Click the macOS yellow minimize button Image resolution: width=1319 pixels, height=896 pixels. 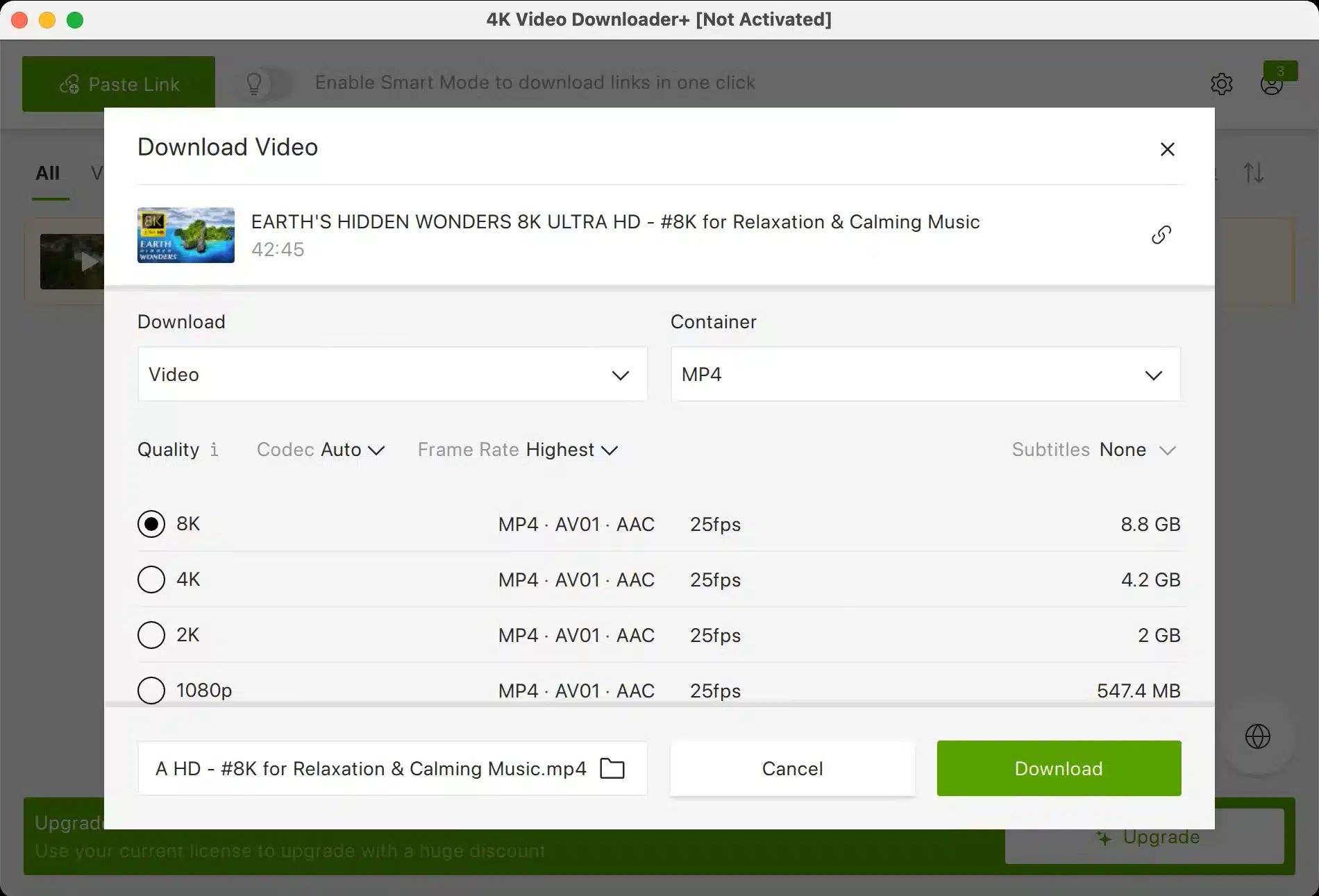[47, 20]
